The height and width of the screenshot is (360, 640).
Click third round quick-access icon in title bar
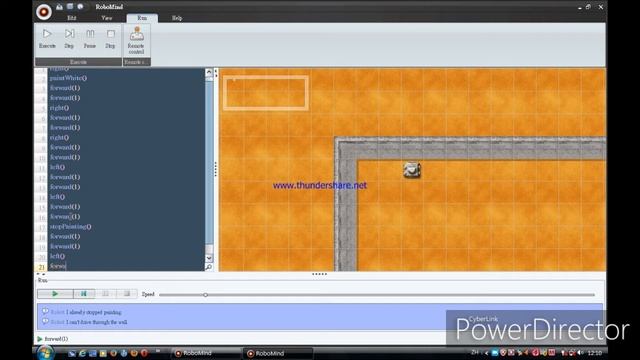pyautogui.click(x=80, y=7)
